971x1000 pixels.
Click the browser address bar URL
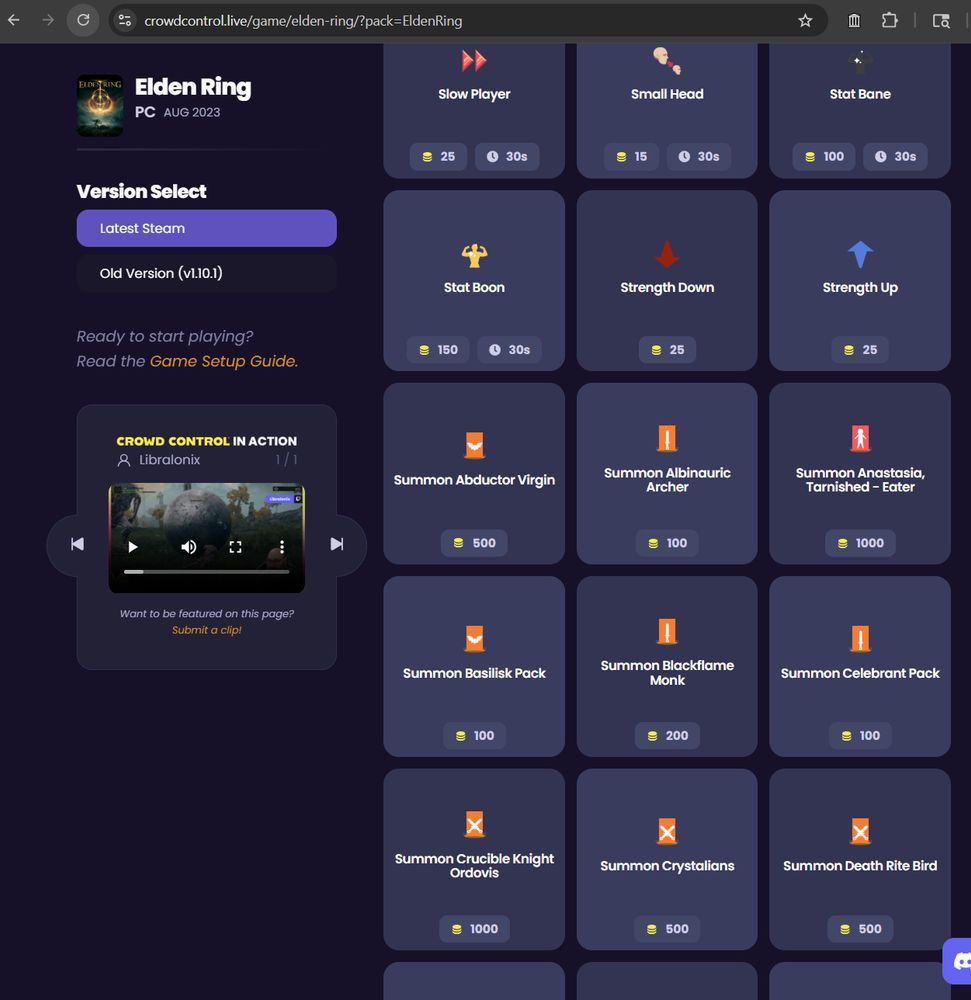[x=303, y=20]
